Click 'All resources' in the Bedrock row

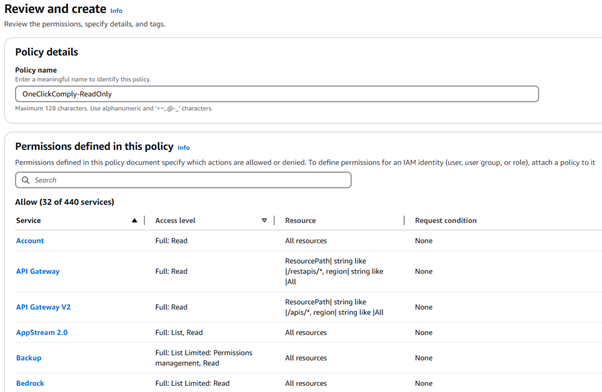[306, 383]
